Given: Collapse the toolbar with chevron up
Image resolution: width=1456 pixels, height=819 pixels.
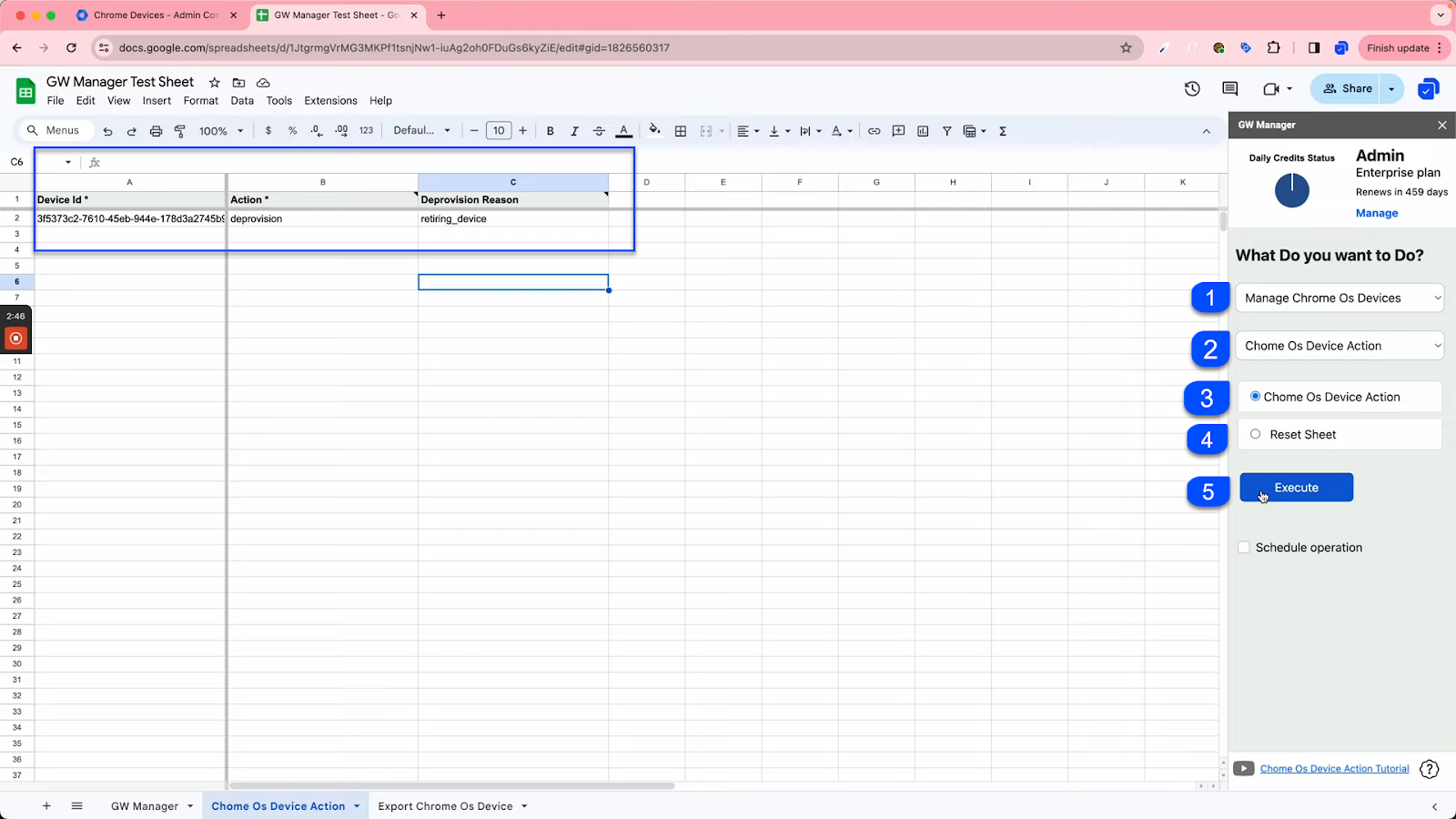Looking at the screenshot, I should click(1207, 131).
